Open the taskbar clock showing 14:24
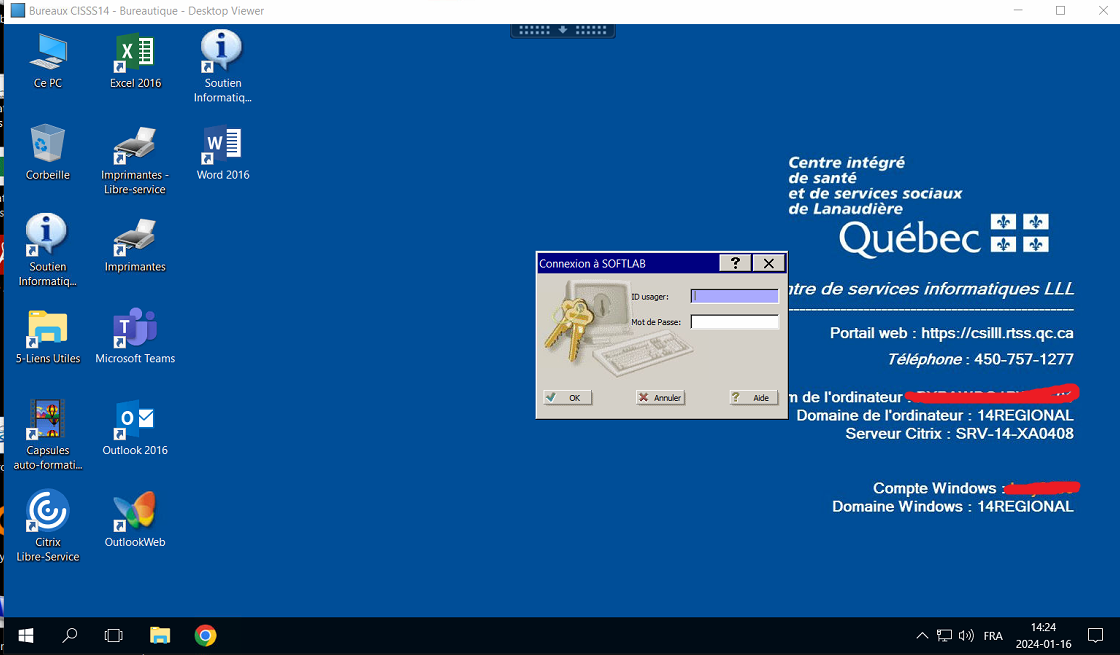Viewport: 1120px width, 655px height. click(x=1044, y=636)
